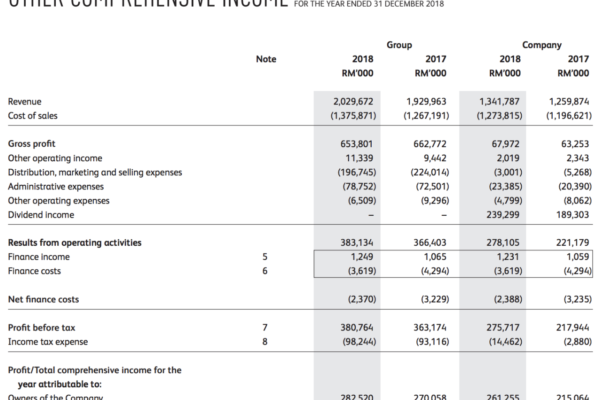This screenshot has width=600, height=400.
Task: Click Company 2018 revenue 1,341,787
Action: 499,101
